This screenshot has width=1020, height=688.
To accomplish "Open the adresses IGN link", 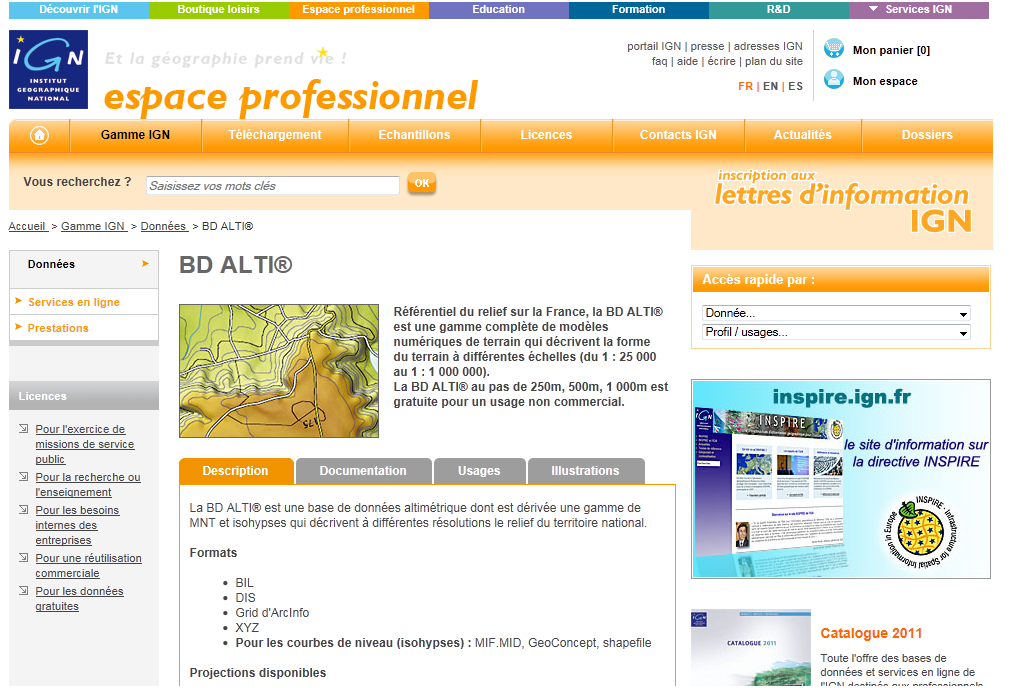I will [x=768, y=46].
